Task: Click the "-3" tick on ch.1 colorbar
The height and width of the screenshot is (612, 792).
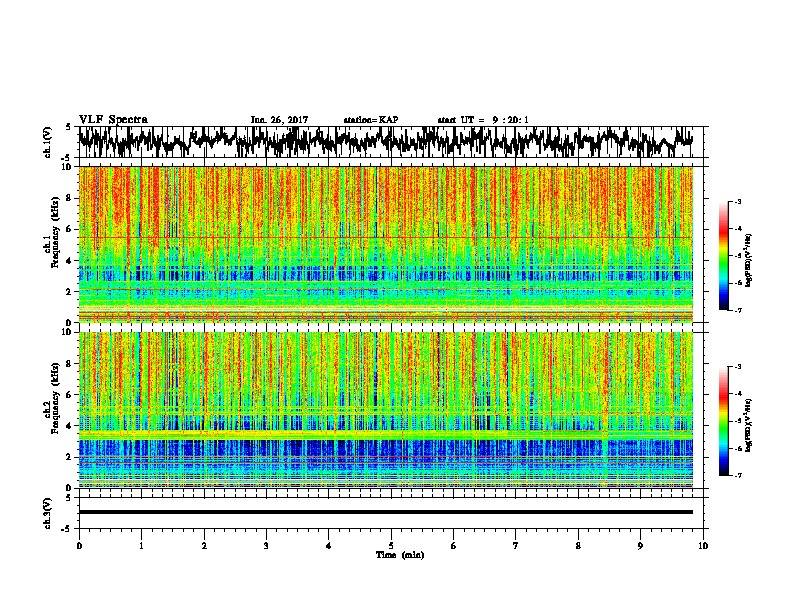Action: coord(737,202)
